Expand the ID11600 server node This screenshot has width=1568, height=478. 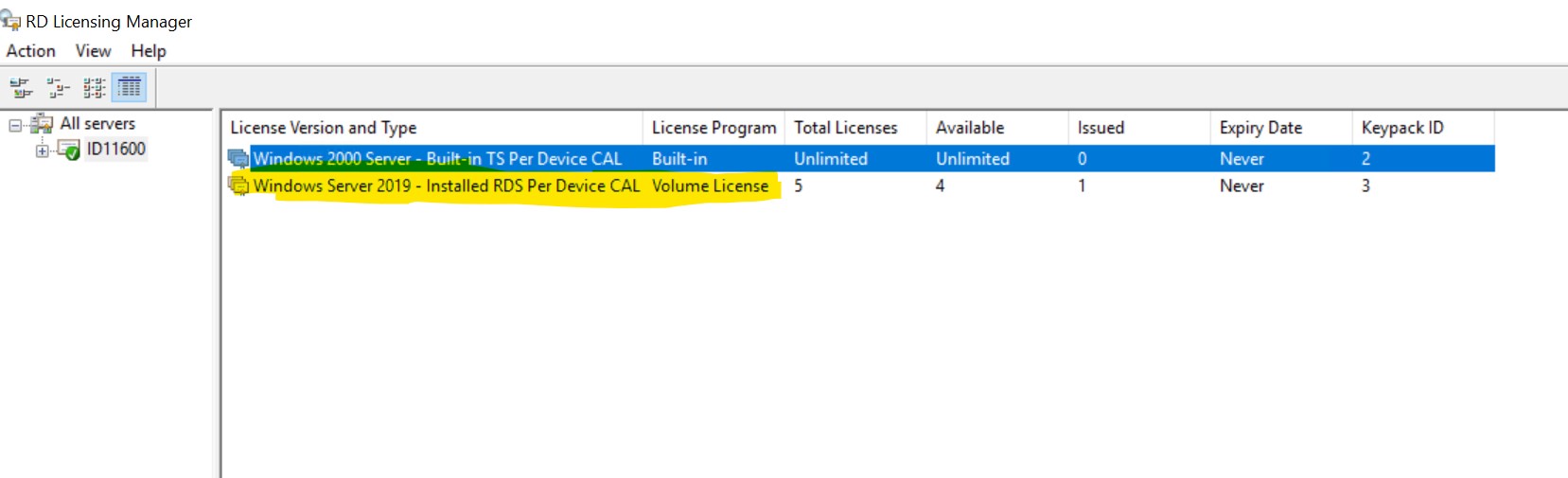click(42, 150)
